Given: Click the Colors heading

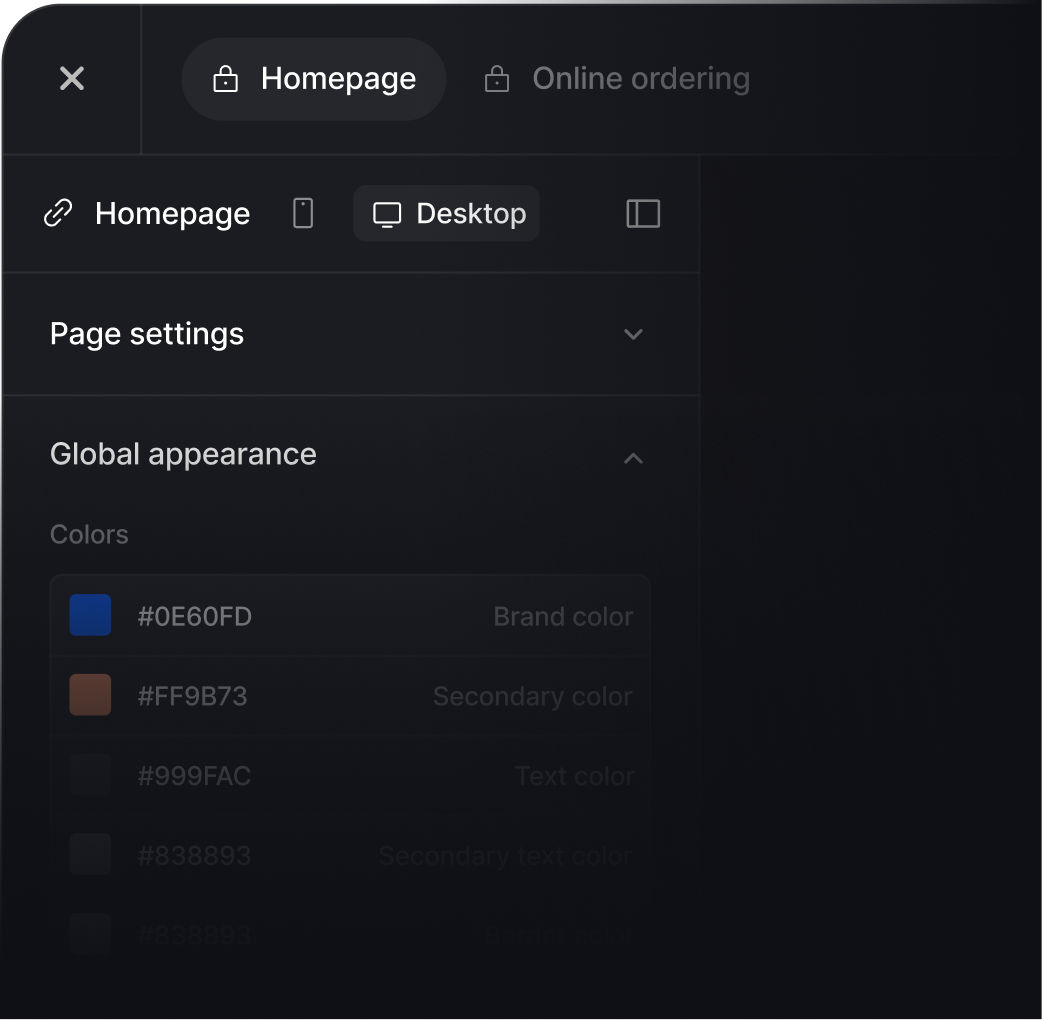Looking at the screenshot, I should point(89,535).
